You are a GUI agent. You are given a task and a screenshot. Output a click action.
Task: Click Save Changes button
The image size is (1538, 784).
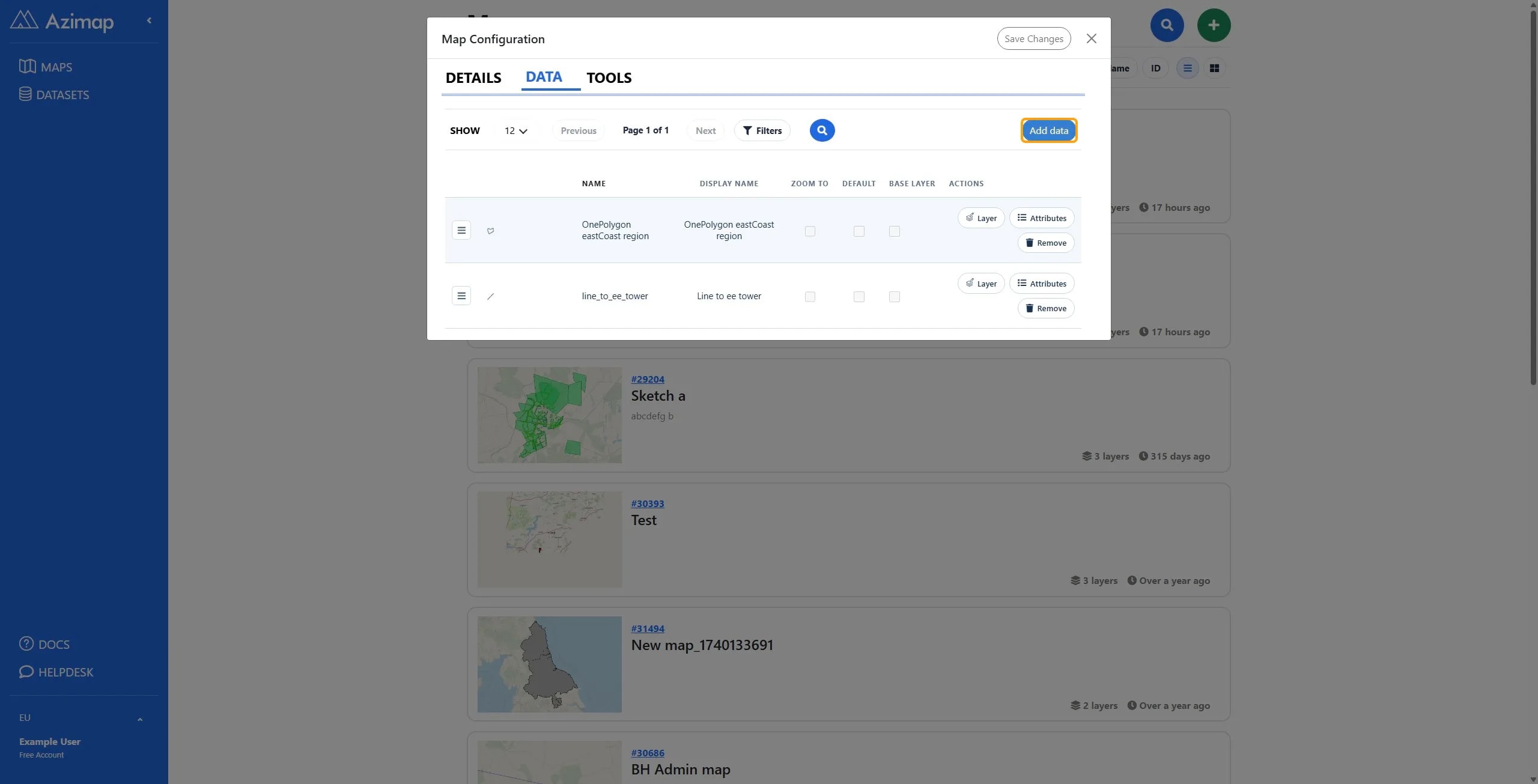coord(1034,38)
